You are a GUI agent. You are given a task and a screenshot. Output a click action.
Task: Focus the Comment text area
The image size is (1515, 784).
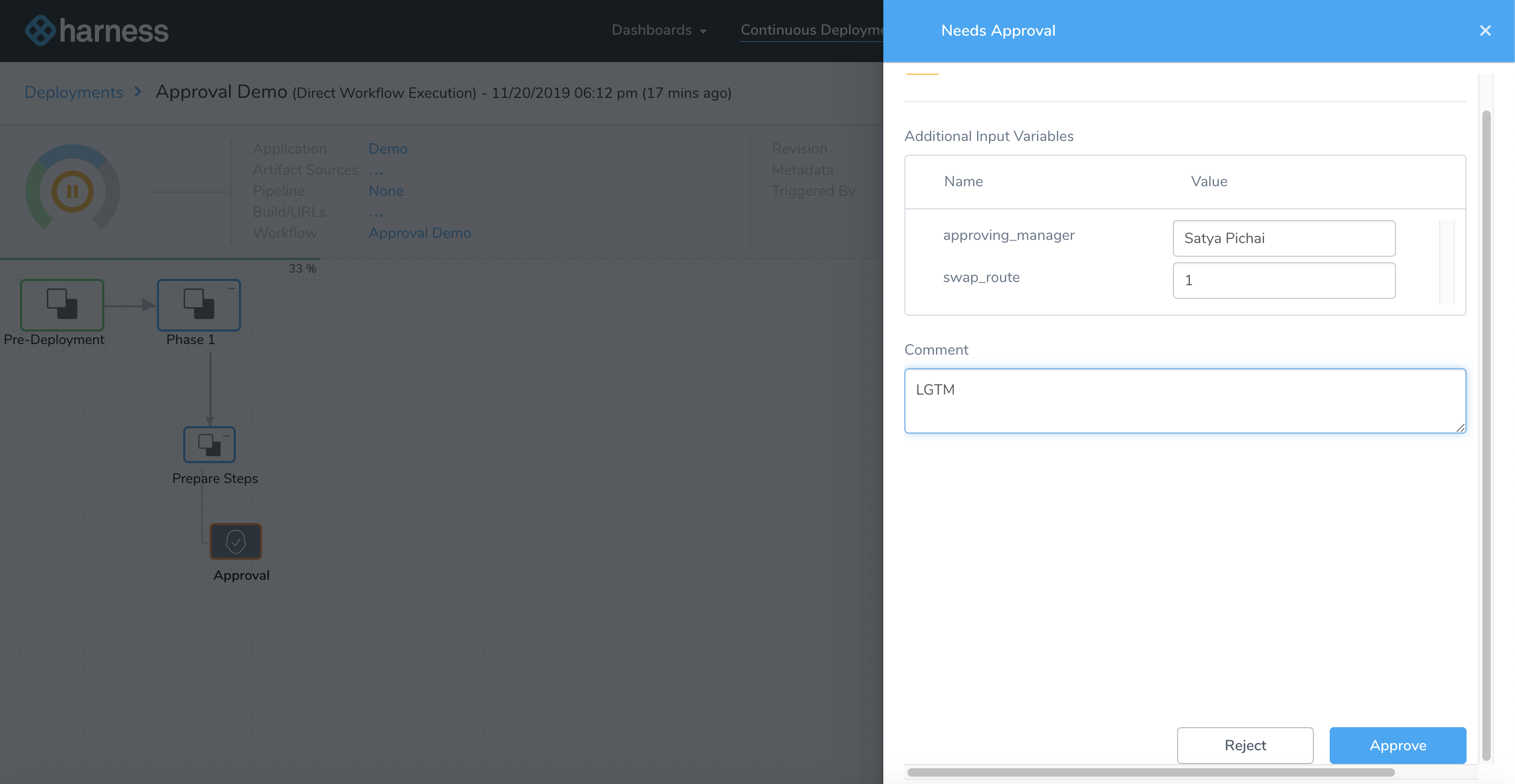tap(1185, 401)
